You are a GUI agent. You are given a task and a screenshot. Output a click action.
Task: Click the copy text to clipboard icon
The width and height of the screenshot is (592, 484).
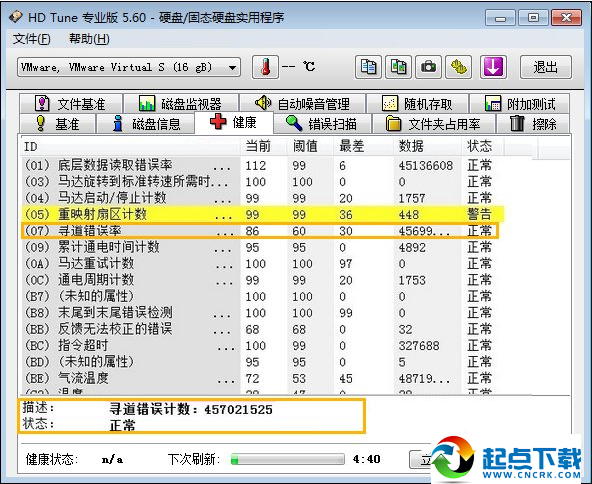point(368,67)
